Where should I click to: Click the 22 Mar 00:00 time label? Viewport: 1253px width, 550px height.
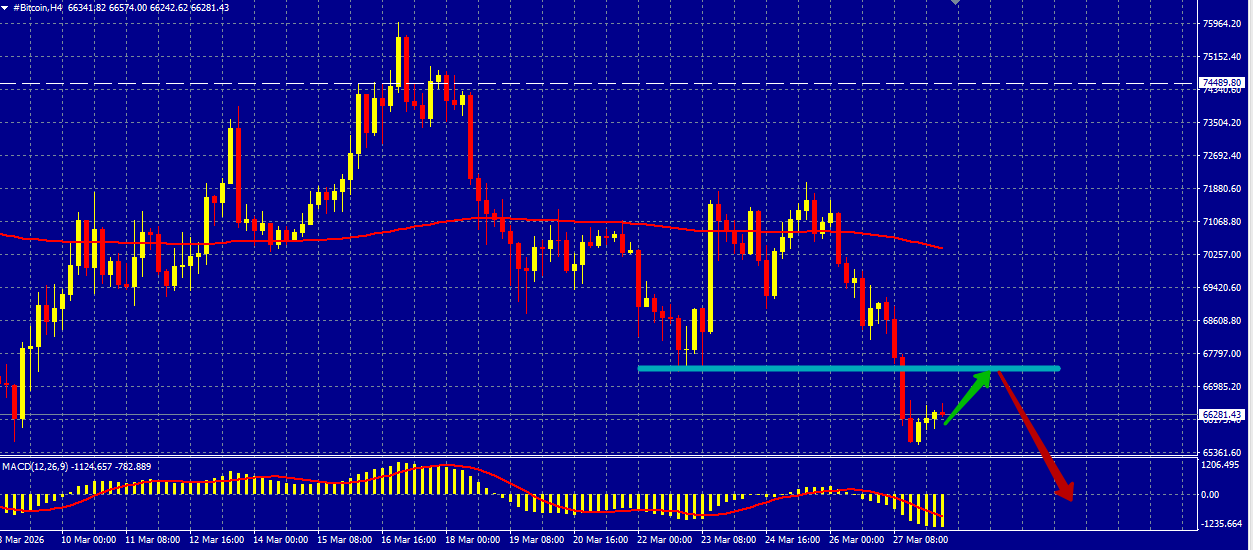(x=664, y=539)
